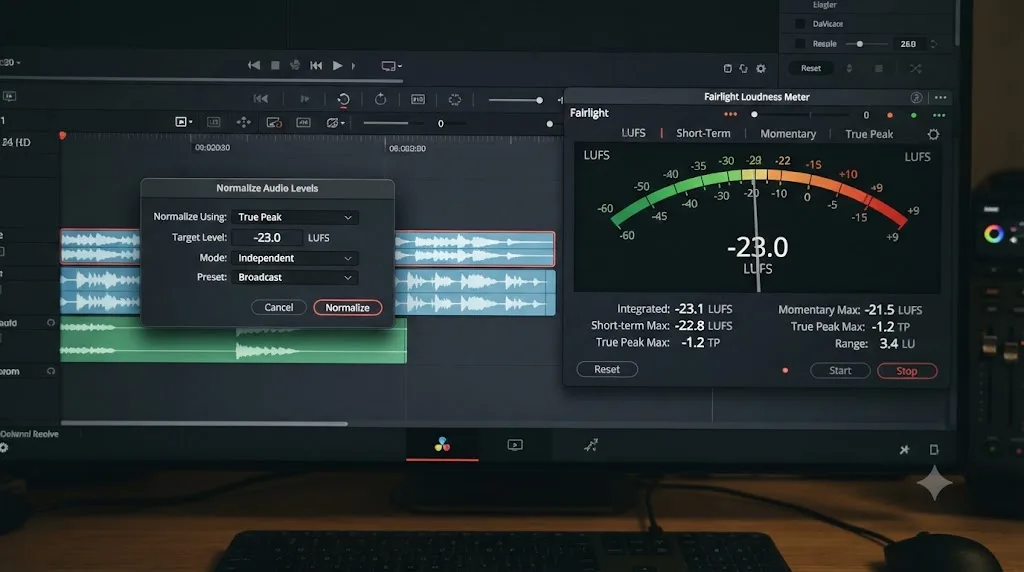
Task: Select the Short-Term tab
Action: pyautogui.click(x=703, y=133)
